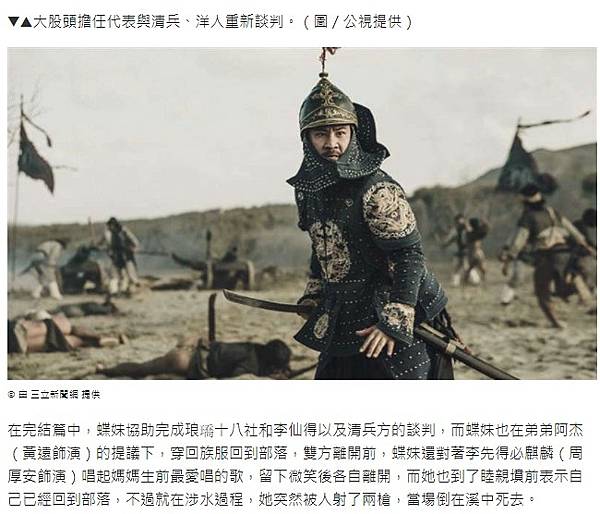Open the Qing general battlefield photo

tap(302, 214)
